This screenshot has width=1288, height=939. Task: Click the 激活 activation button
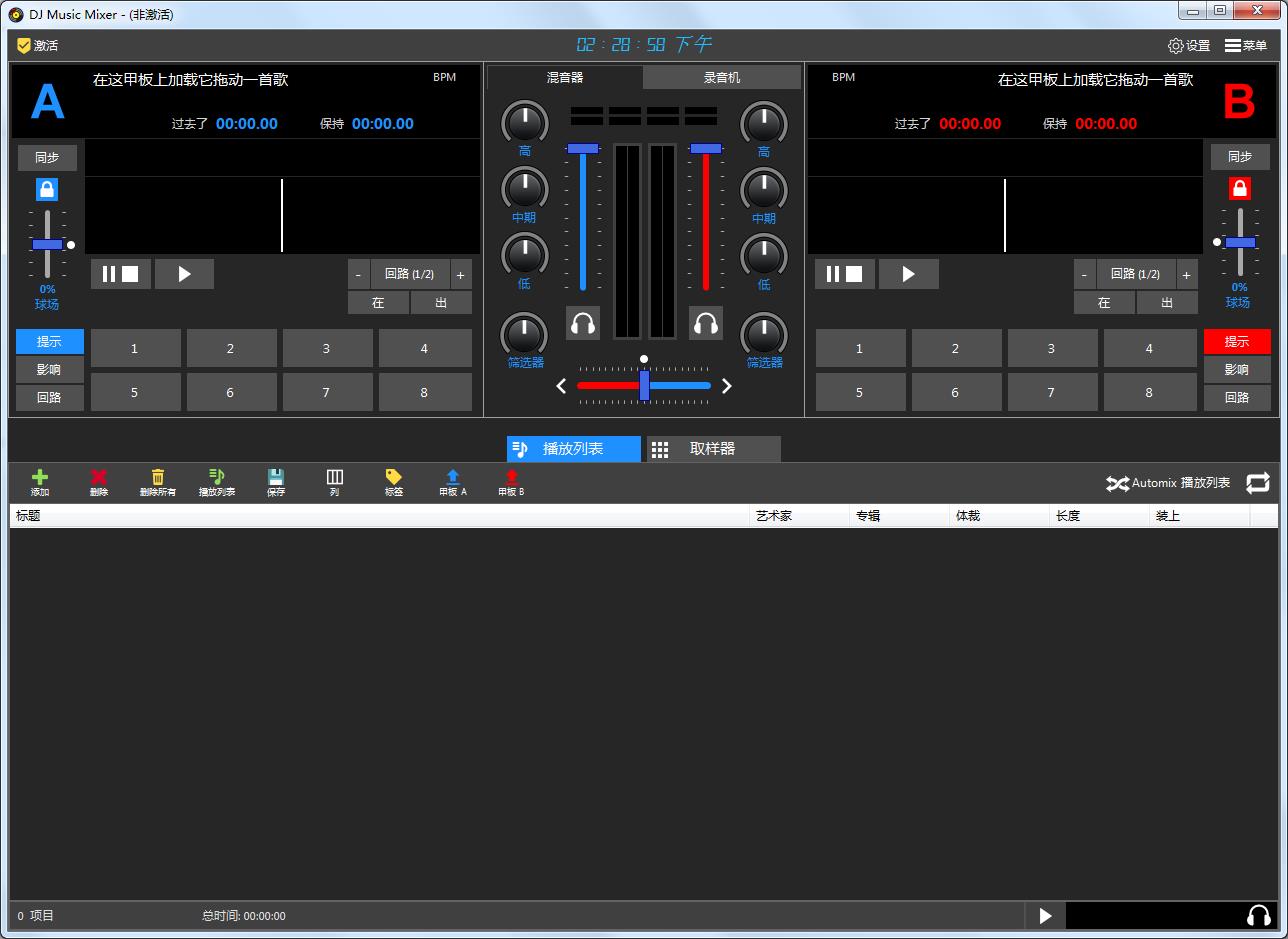(x=36, y=45)
